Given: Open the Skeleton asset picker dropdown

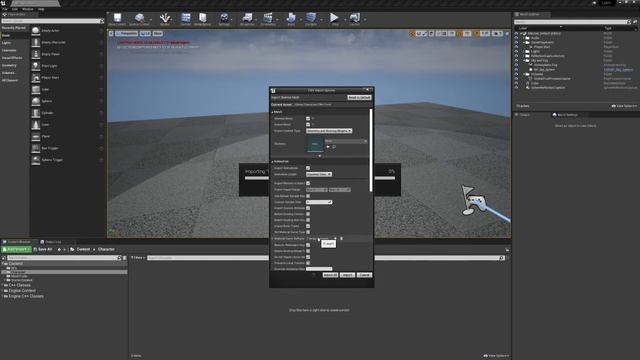Looking at the screenshot, I should coord(346,141).
